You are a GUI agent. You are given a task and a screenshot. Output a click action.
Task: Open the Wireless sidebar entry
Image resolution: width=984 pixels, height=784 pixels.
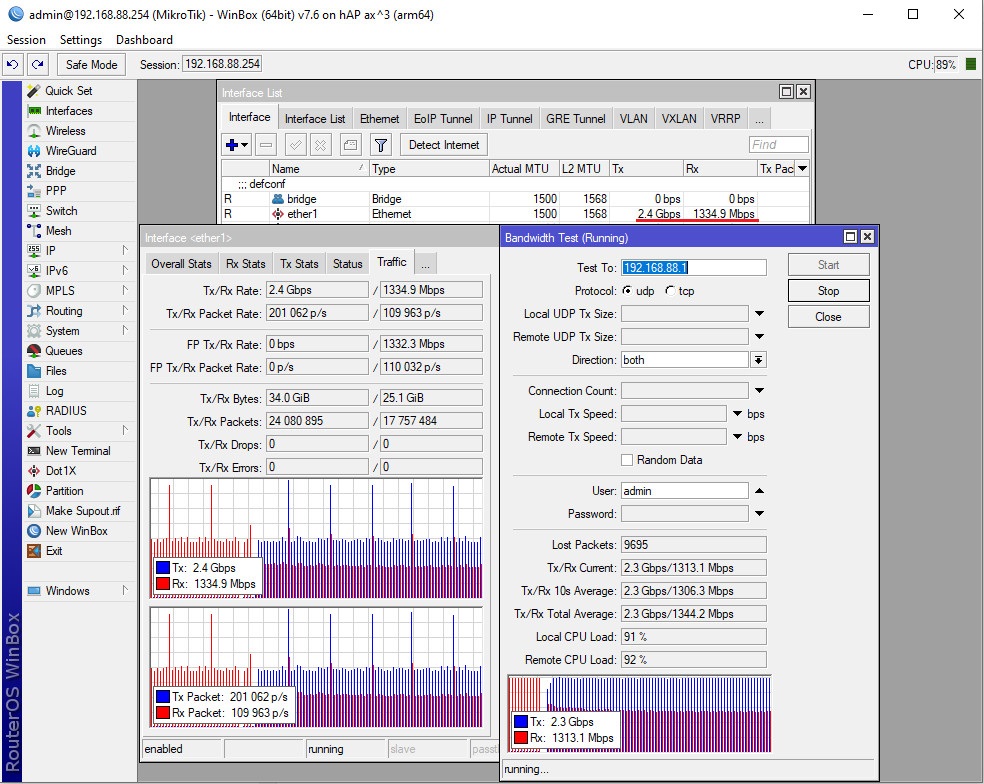pyautogui.click(x=65, y=131)
